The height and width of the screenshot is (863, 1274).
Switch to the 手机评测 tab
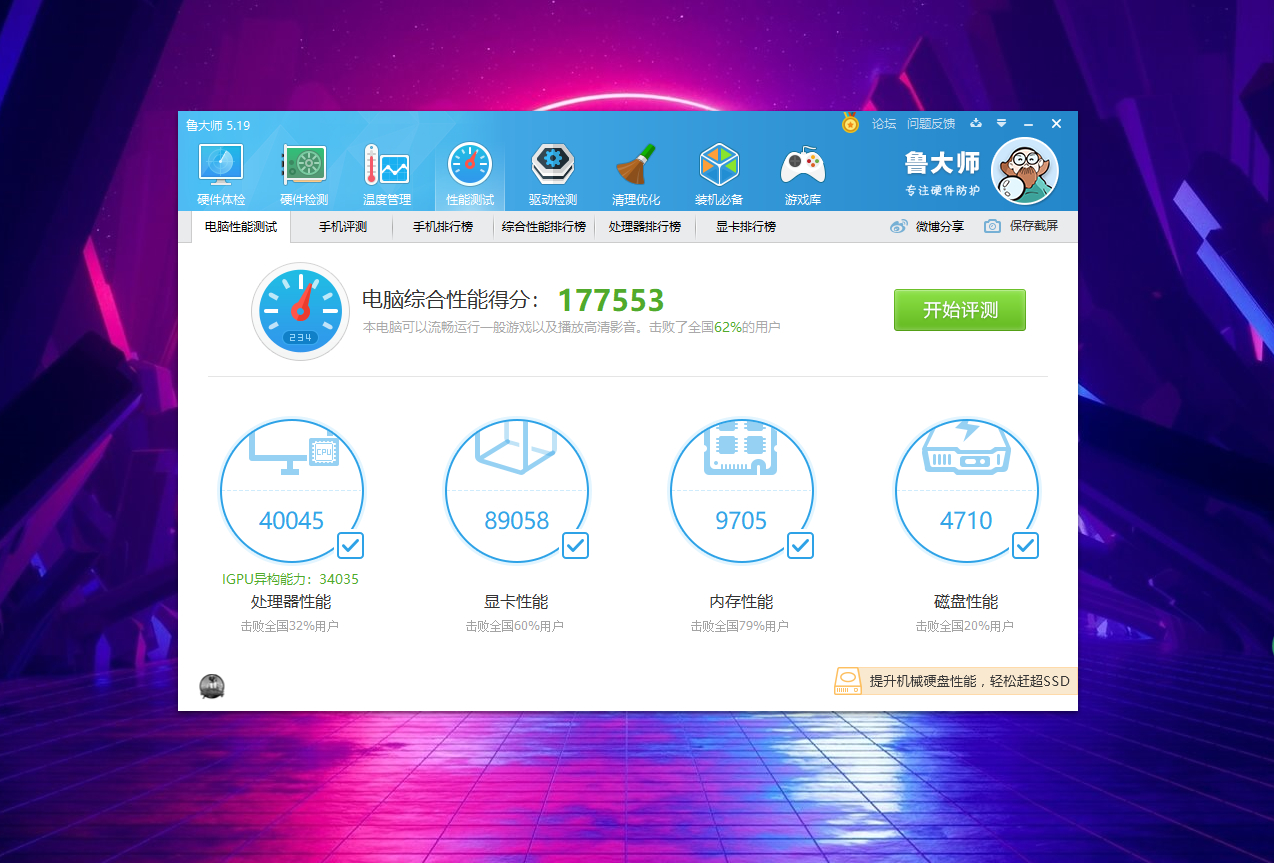(x=343, y=227)
